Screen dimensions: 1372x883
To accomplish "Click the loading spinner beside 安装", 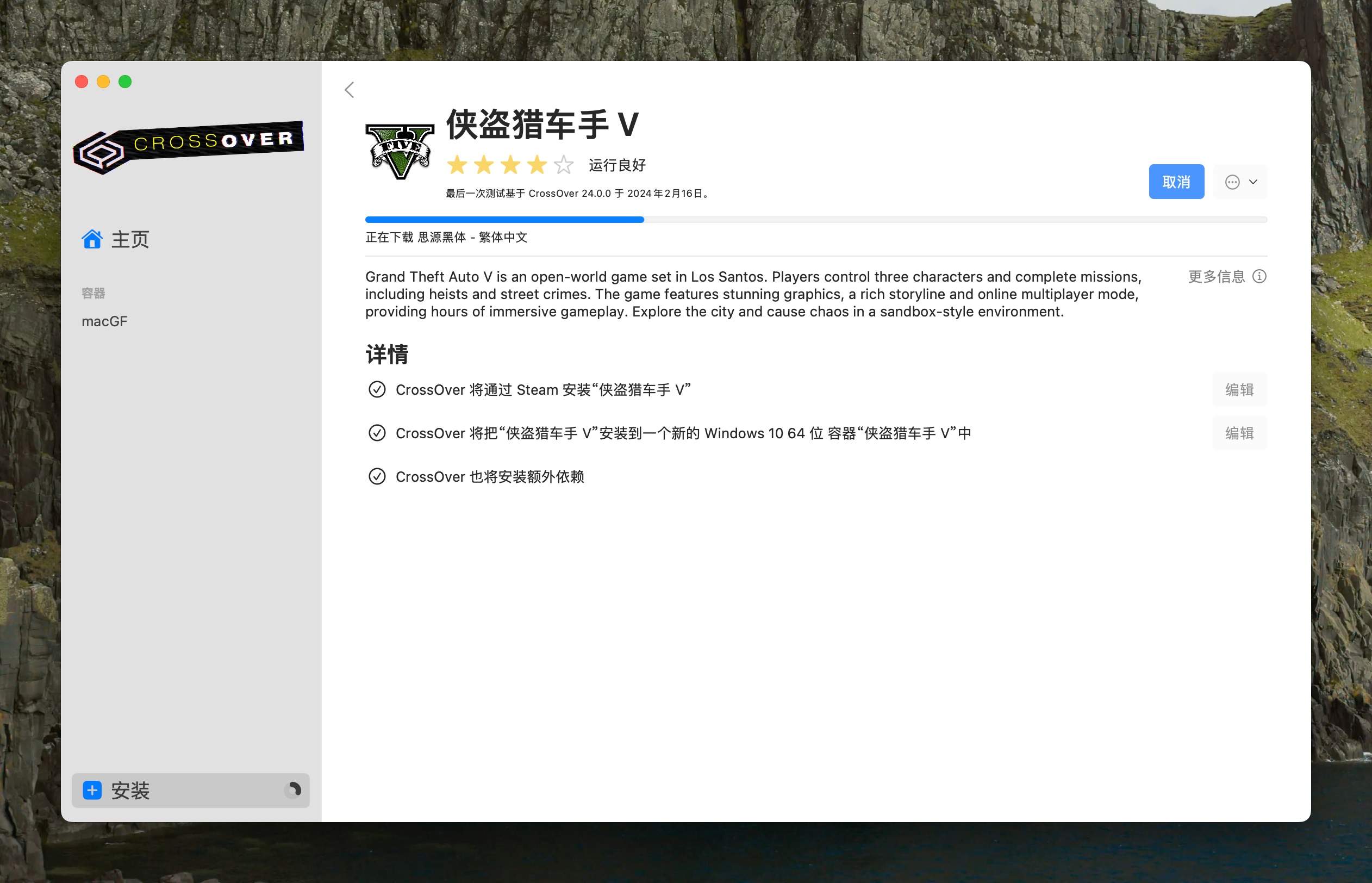I will click(x=294, y=790).
